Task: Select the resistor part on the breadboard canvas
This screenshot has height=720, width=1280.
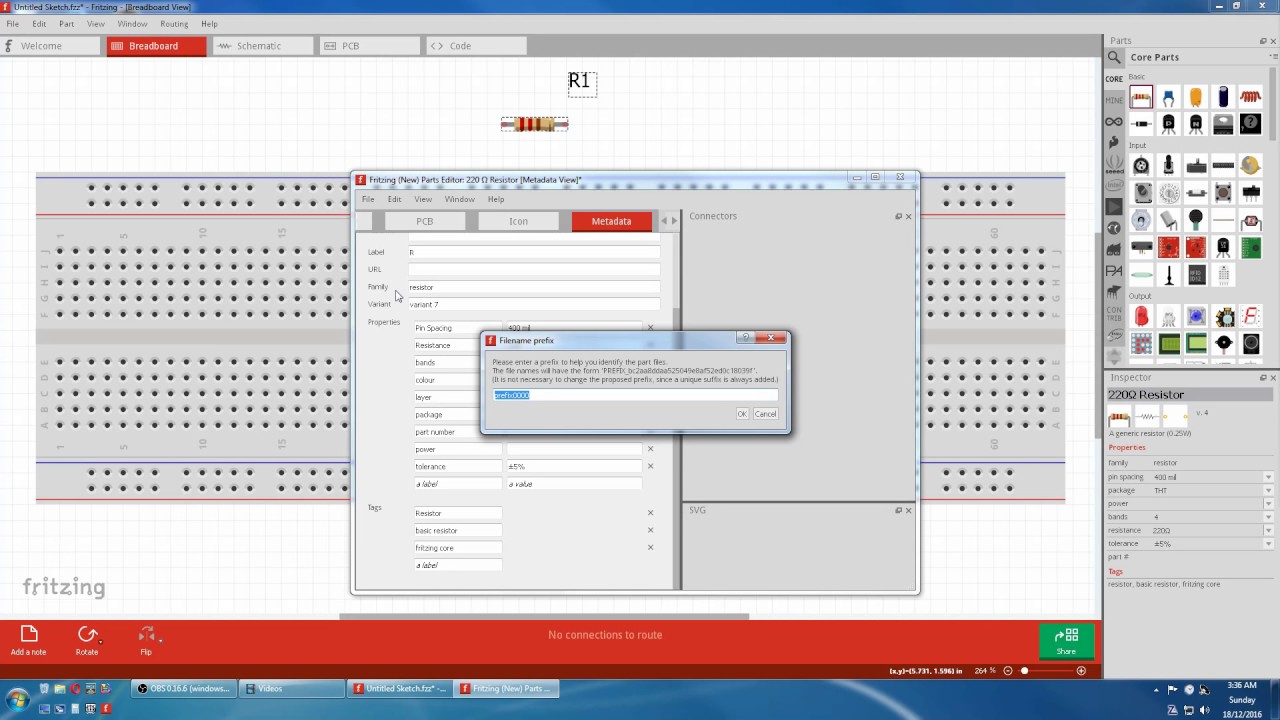Action: 535,124
